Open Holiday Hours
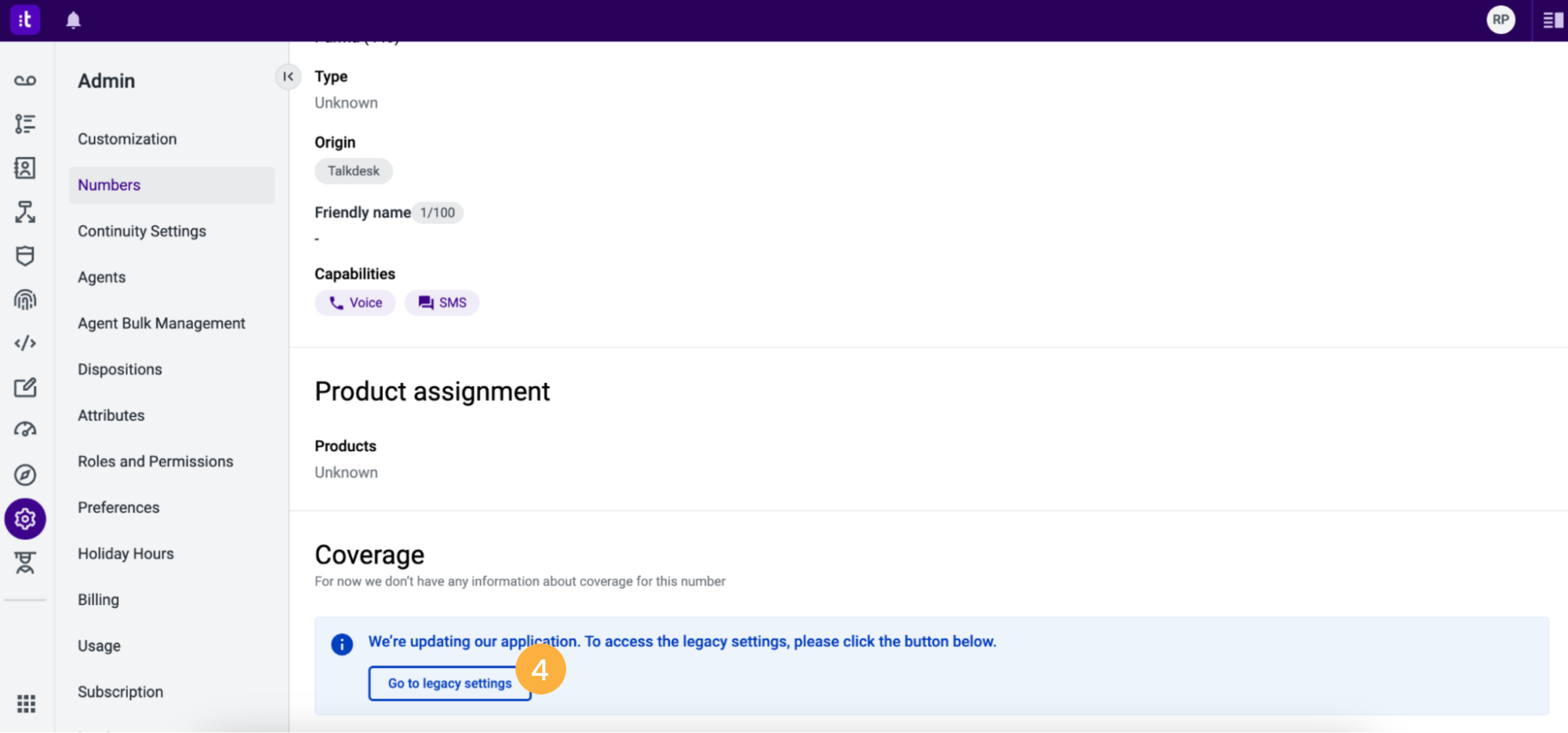Image resolution: width=1568 pixels, height=733 pixels. point(126,554)
